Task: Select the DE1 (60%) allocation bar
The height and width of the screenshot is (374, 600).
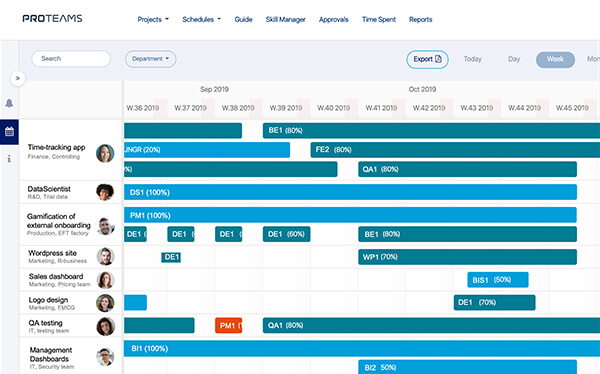Action: click(287, 234)
